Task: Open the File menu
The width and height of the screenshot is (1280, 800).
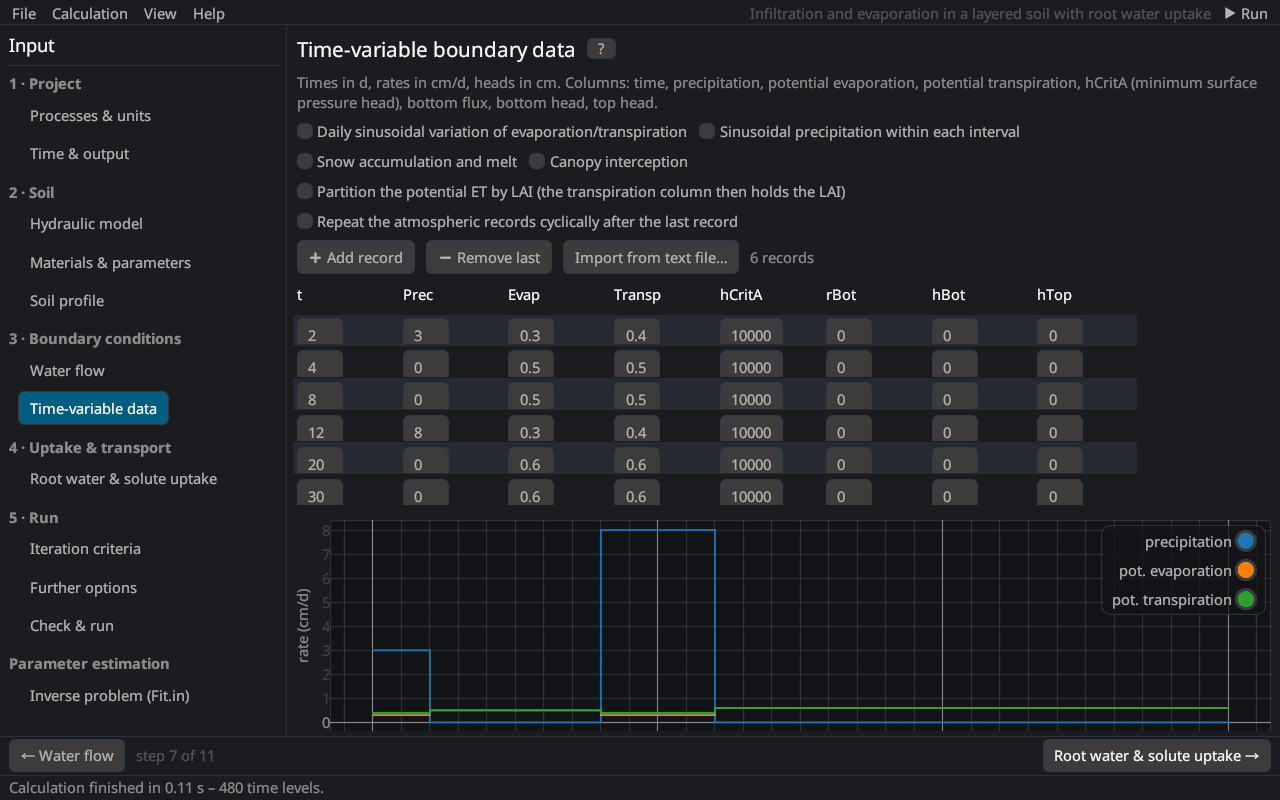Action: coord(24,14)
